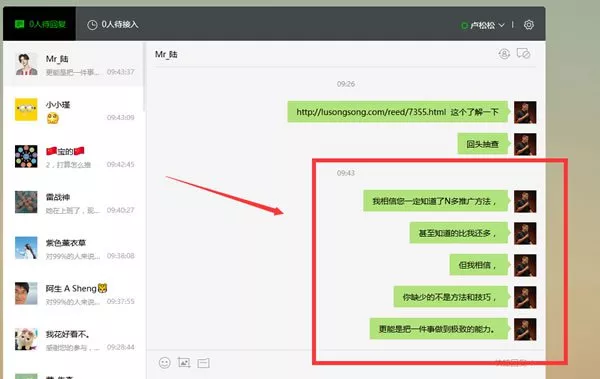Open the 我花好看不。 conversation
Screen dimensions: 600x379
pyautogui.click(x=73, y=340)
